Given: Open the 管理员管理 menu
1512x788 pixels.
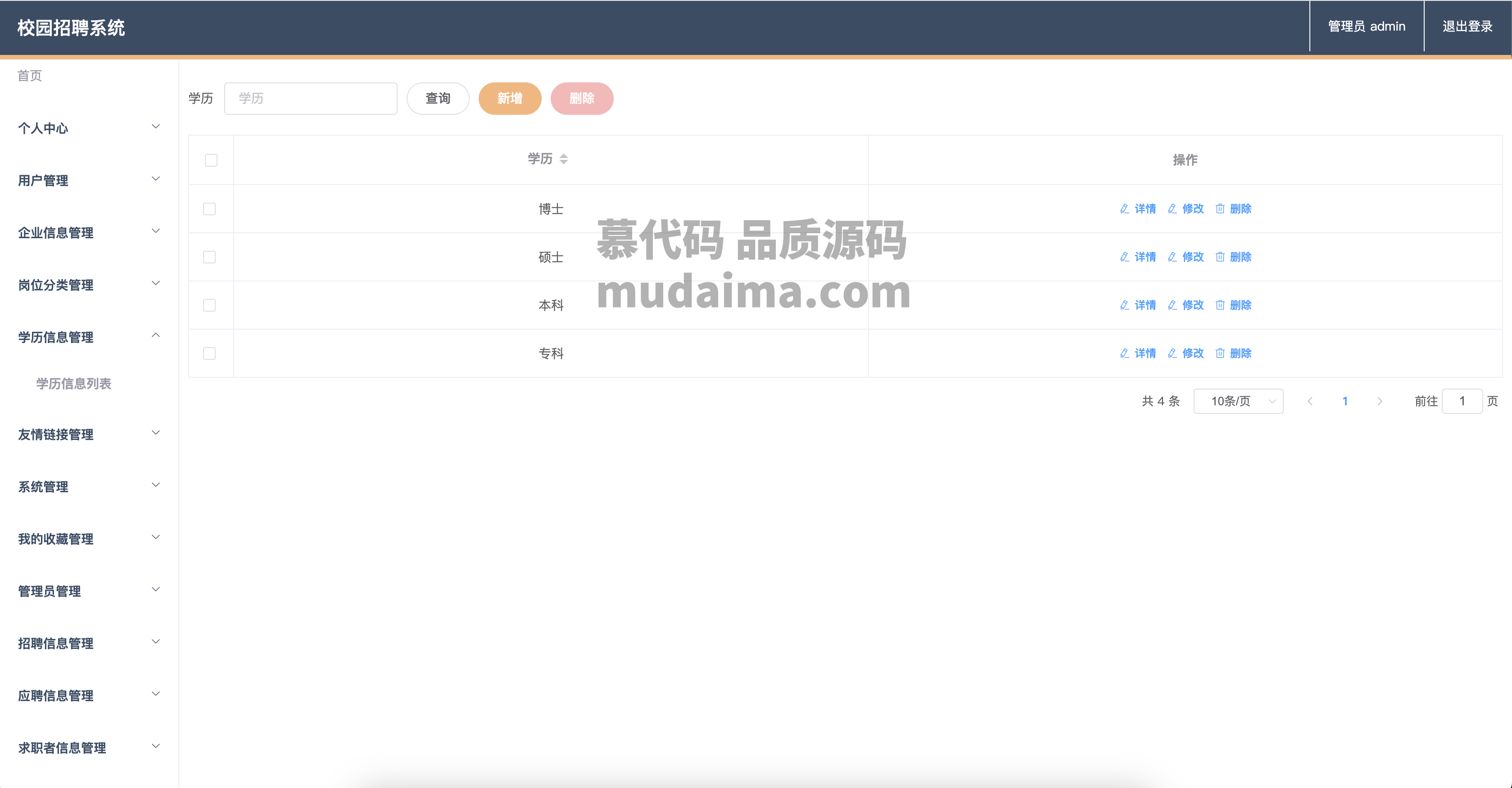Looking at the screenshot, I should click(x=89, y=591).
